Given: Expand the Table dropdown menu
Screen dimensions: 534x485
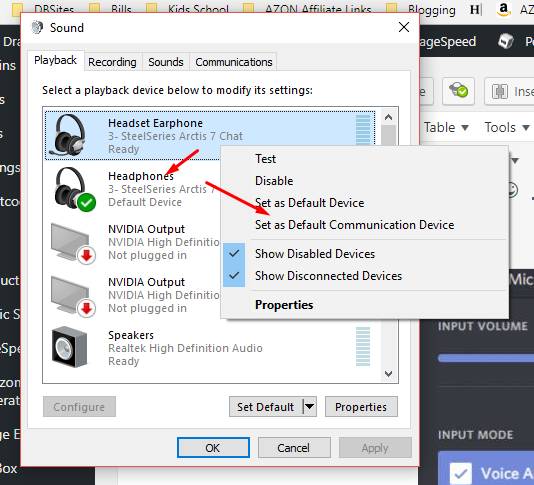Looking at the screenshot, I should click(446, 127).
